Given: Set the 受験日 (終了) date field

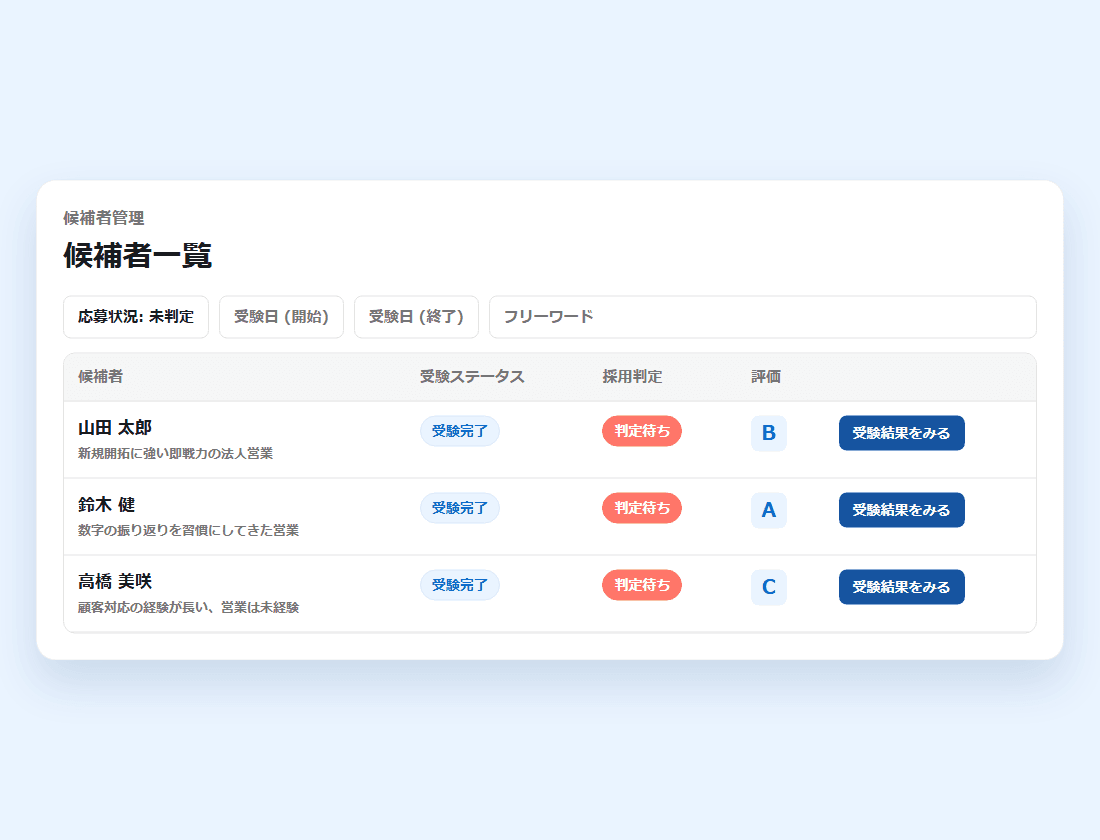Looking at the screenshot, I should (416, 316).
